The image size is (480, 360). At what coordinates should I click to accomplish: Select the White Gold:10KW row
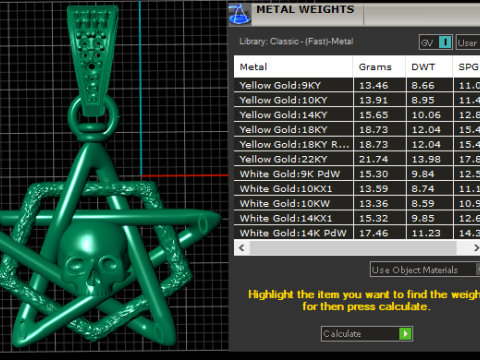pos(357,203)
